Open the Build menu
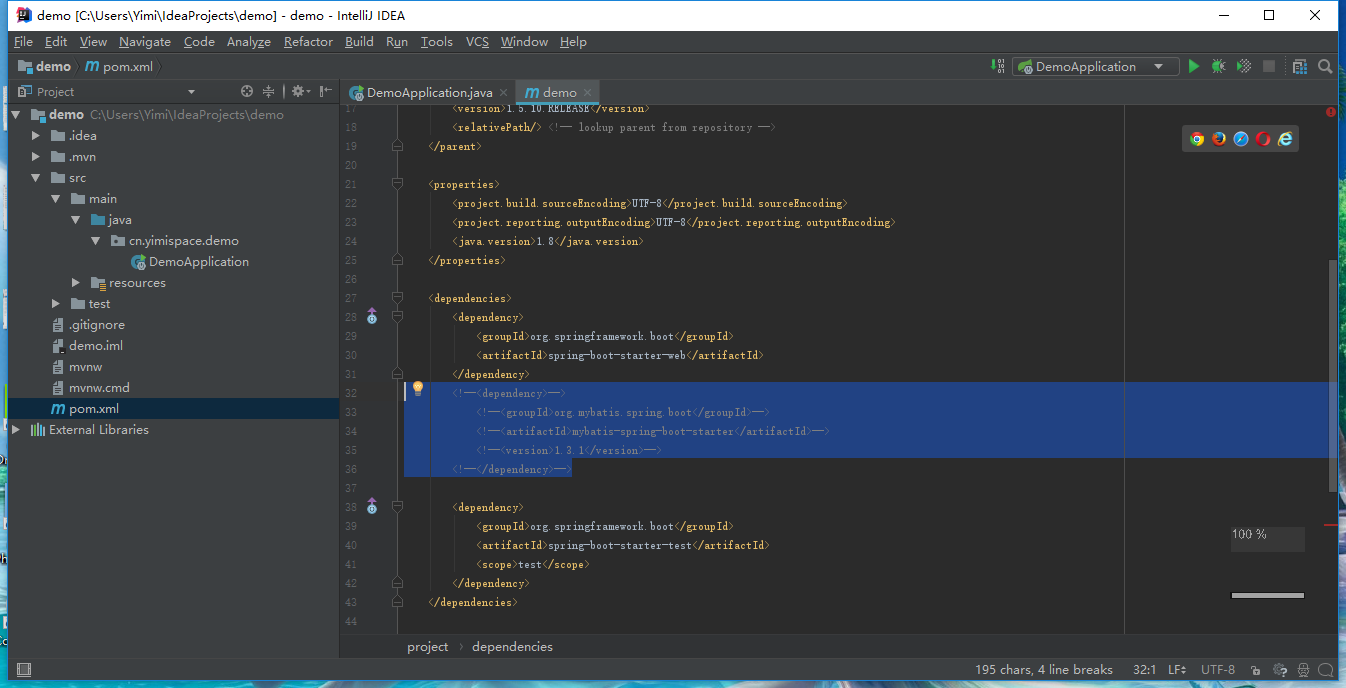This screenshot has height=688, width=1346. click(359, 41)
